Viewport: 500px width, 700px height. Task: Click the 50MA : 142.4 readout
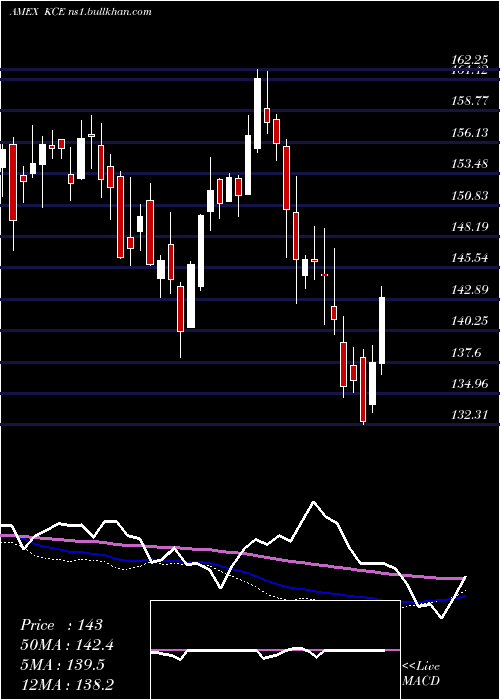coord(67,645)
